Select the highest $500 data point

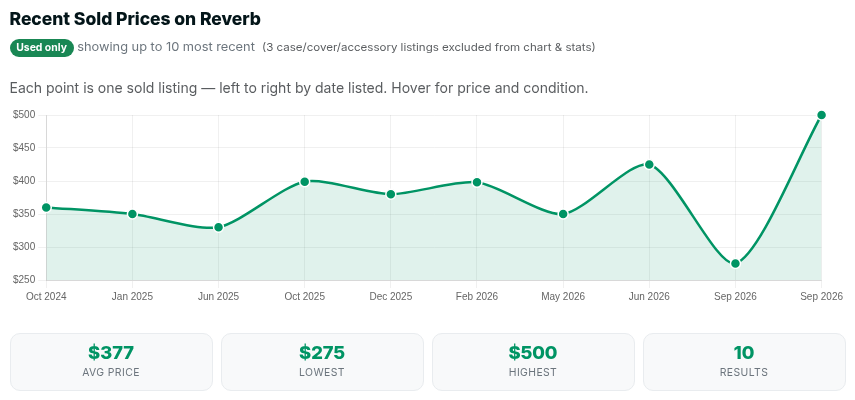[821, 115]
